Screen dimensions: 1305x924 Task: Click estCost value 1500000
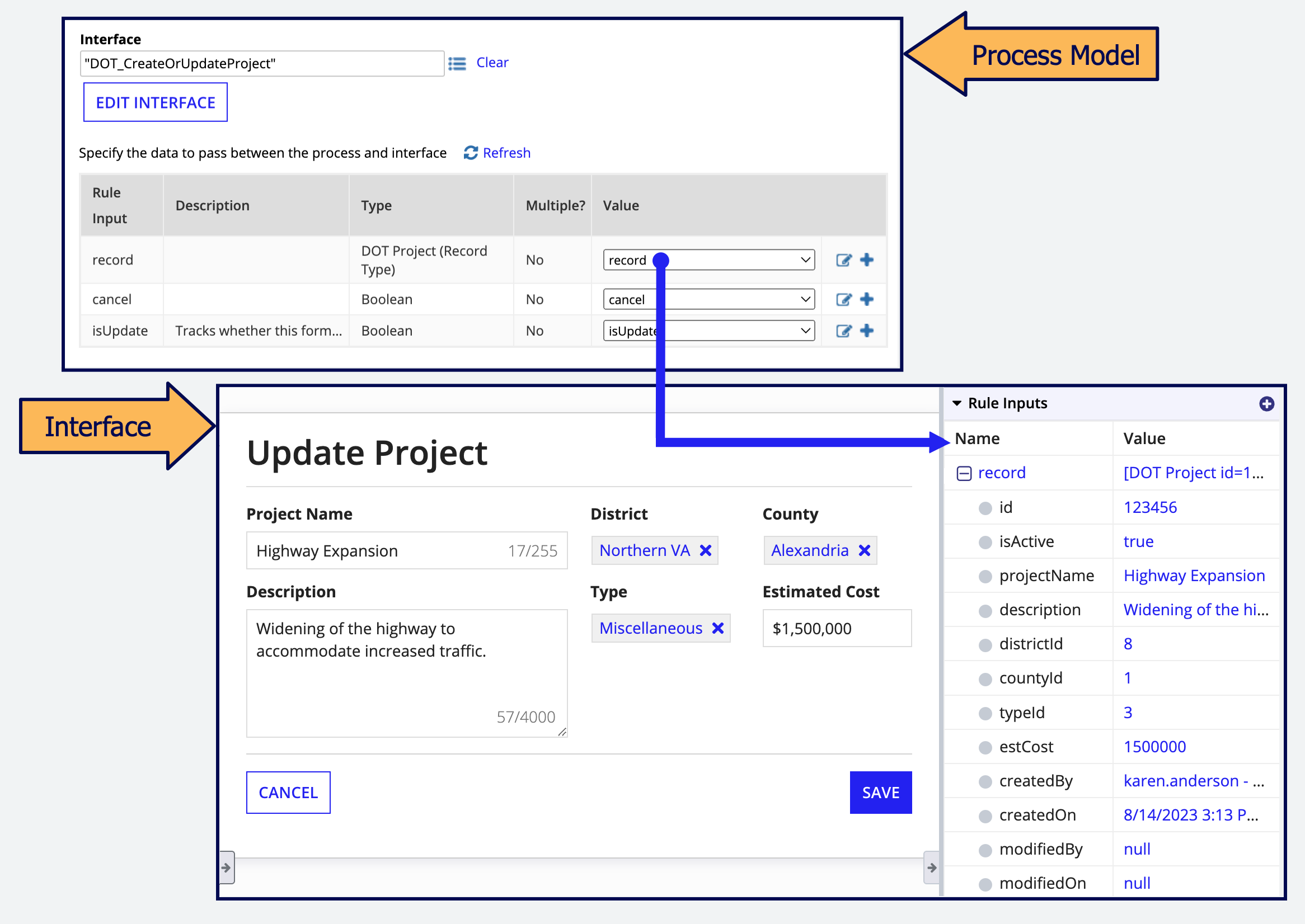pyautogui.click(x=1154, y=747)
